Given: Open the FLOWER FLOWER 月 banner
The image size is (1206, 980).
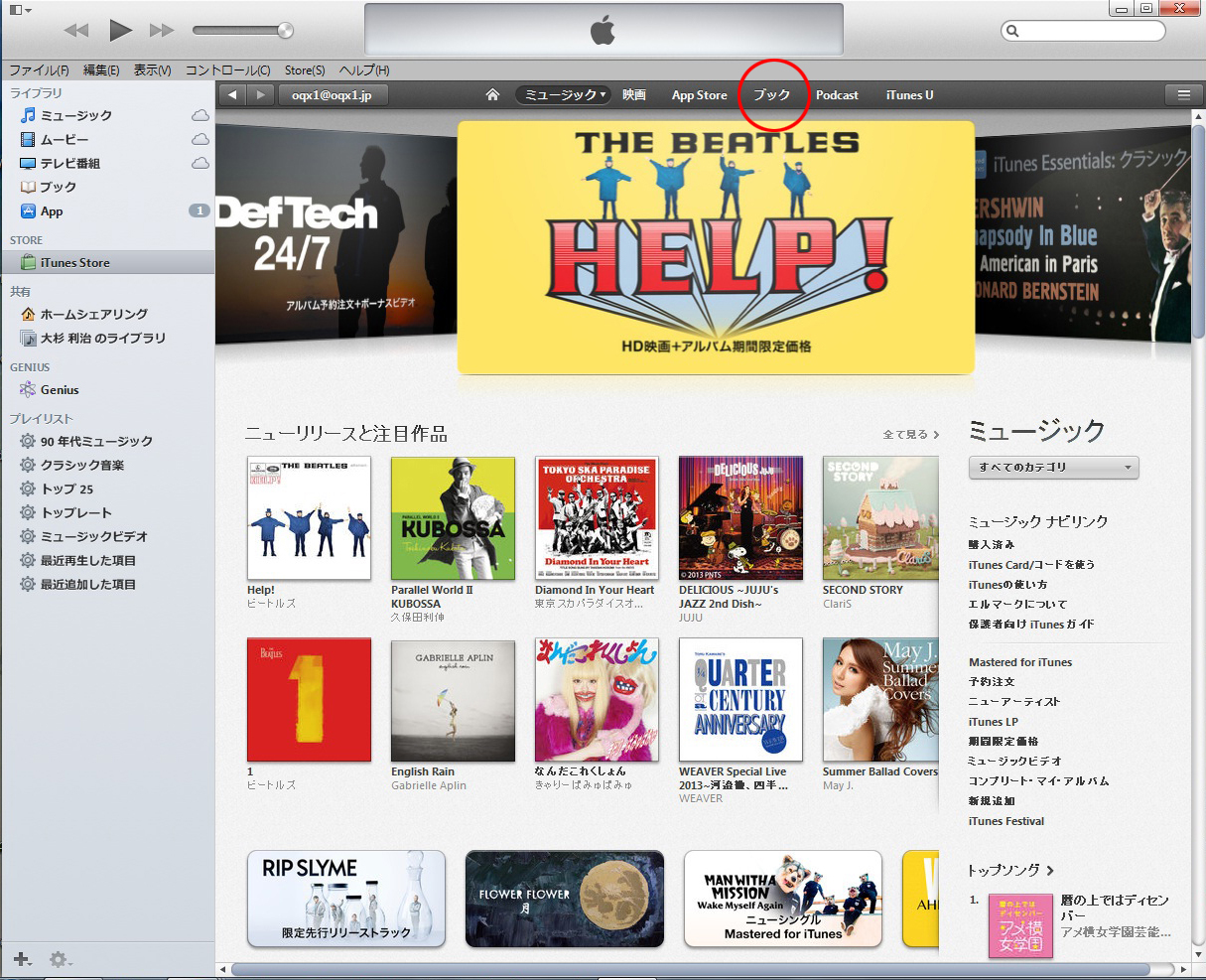Looking at the screenshot, I should (x=565, y=899).
